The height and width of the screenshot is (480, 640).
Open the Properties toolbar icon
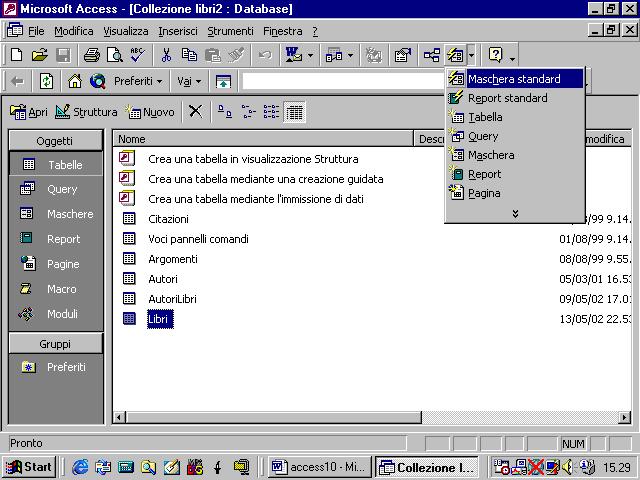pos(402,55)
